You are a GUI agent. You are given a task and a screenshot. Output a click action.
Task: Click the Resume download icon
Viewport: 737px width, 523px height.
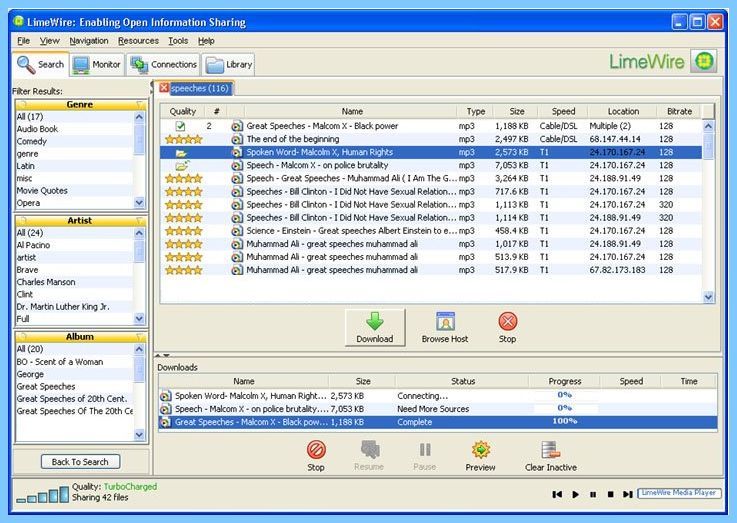369,450
